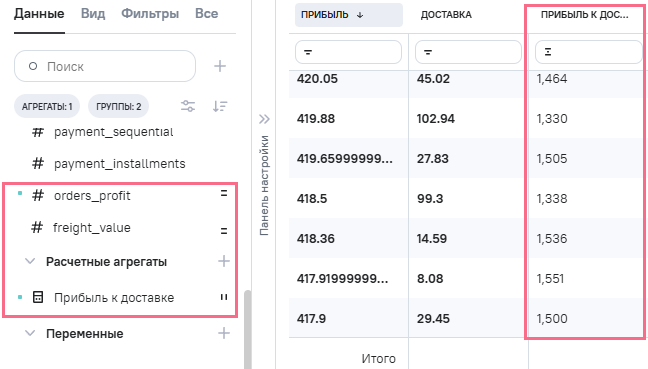This screenshot has height=369, width=648.
Task: Click the cell 419.88
Action: 316,119
